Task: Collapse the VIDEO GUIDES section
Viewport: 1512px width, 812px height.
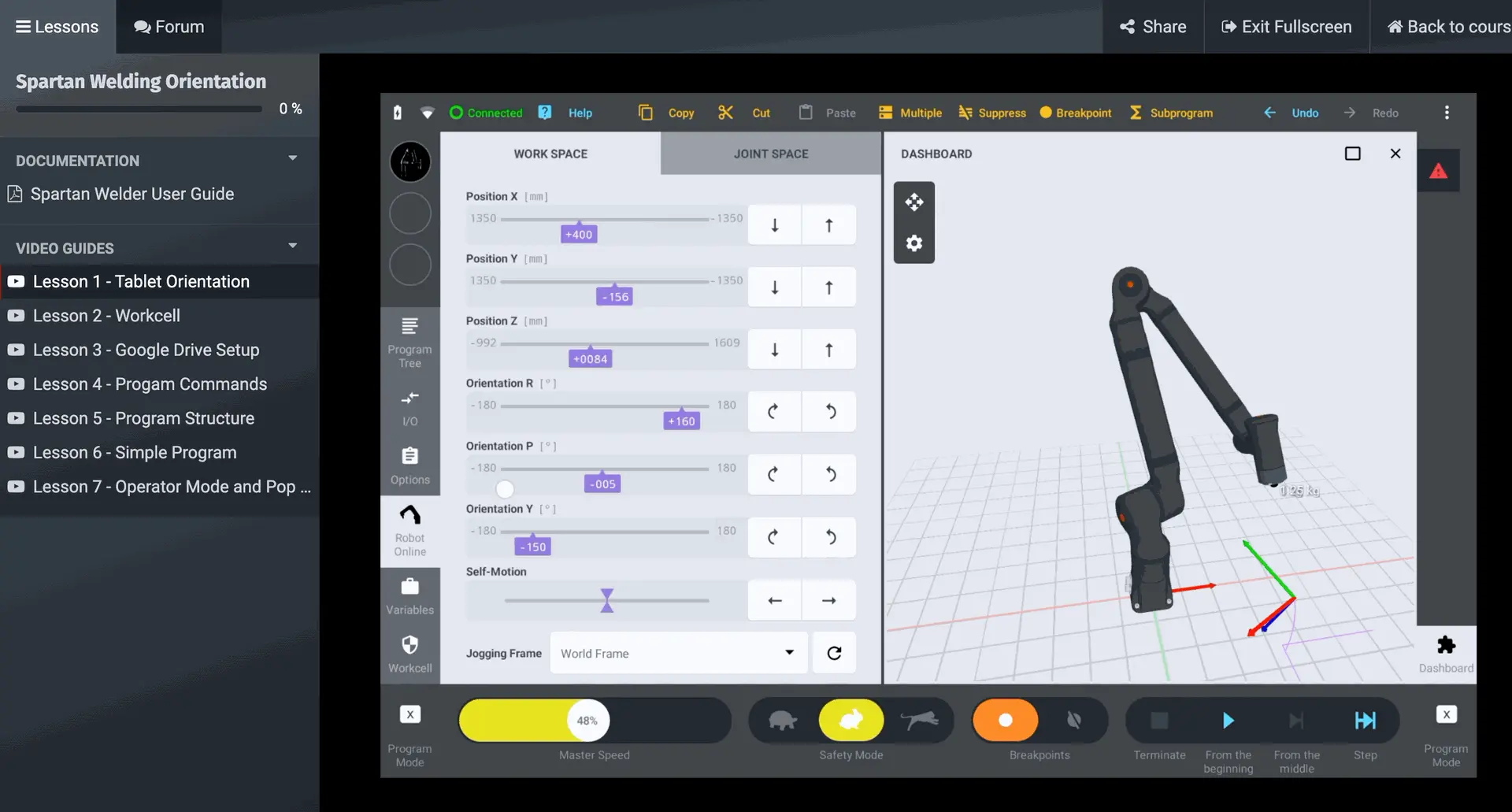Action: [x=292, y=245]
